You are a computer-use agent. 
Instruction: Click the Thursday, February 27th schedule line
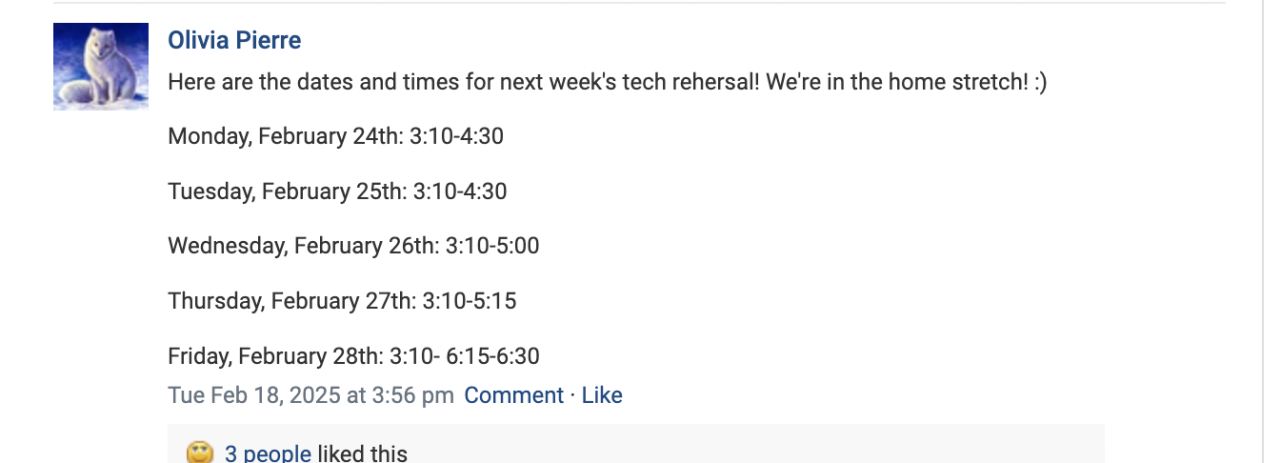[x=342, y=301]
